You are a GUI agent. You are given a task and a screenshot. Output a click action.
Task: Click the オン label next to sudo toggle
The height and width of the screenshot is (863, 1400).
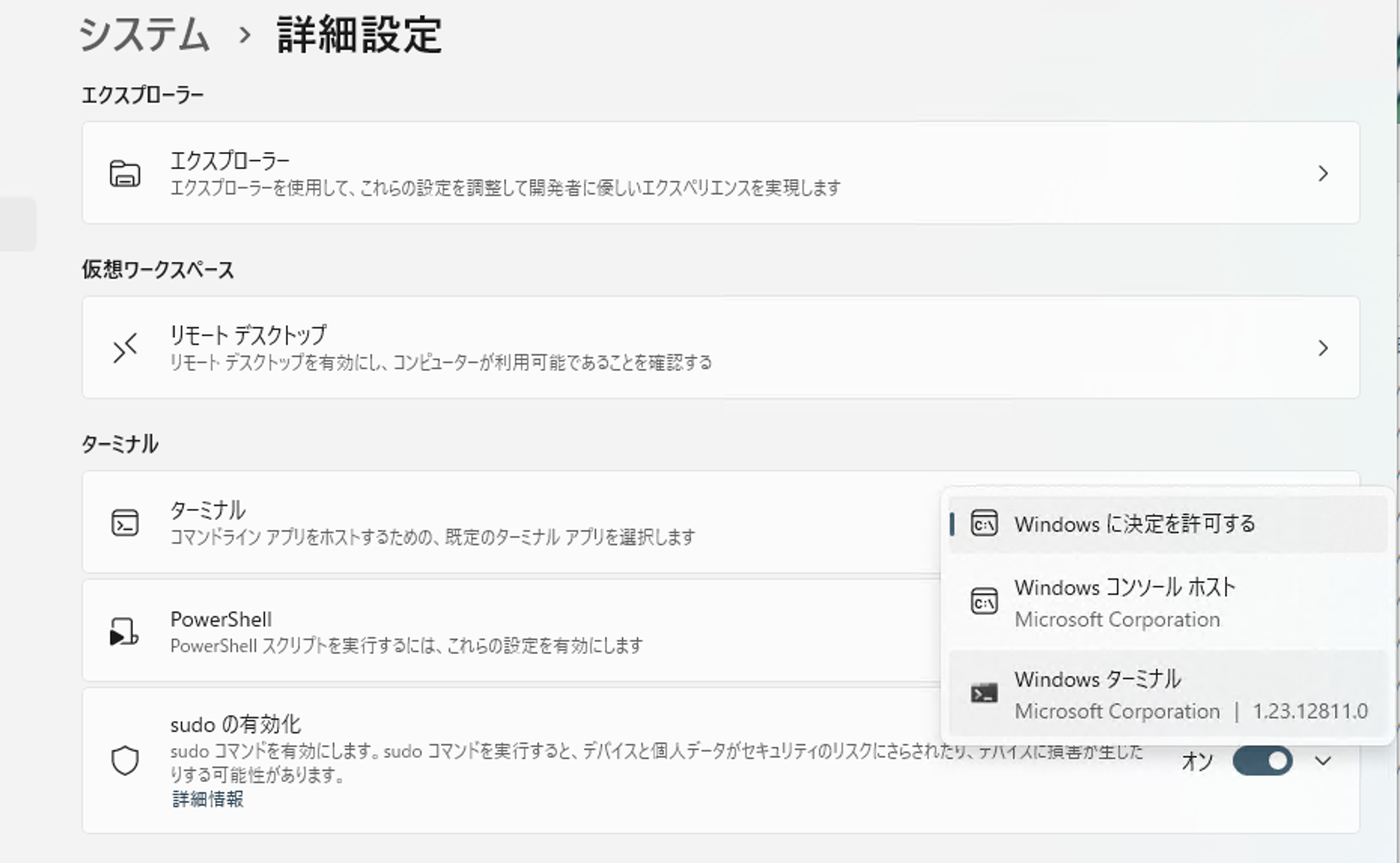pyautogui.click(x=1197, y=761)
